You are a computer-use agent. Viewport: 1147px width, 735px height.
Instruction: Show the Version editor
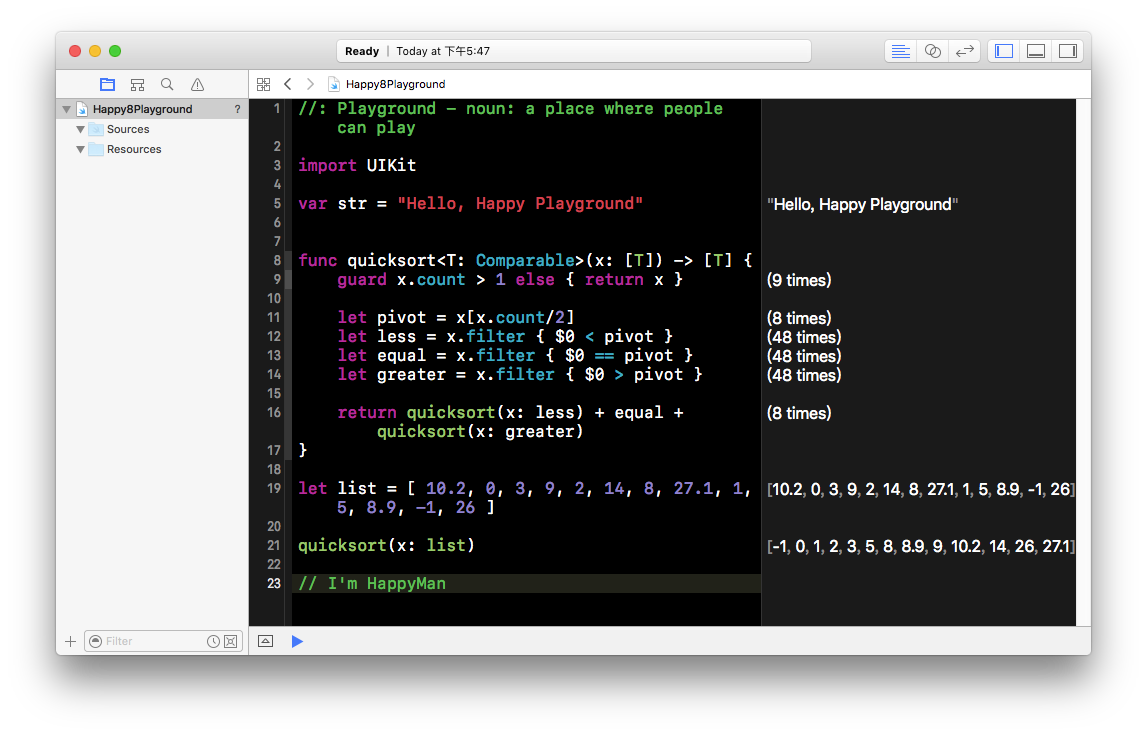[964, 51]
